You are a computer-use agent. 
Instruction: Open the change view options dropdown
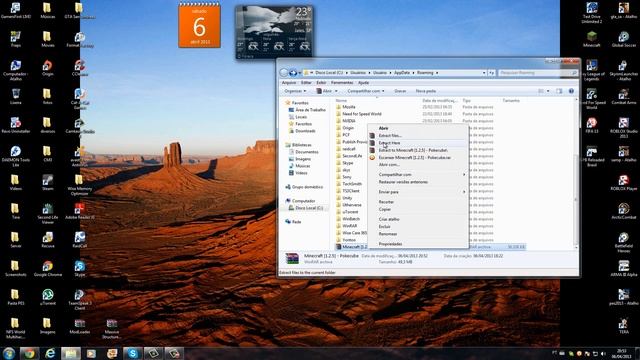(548, 91)
